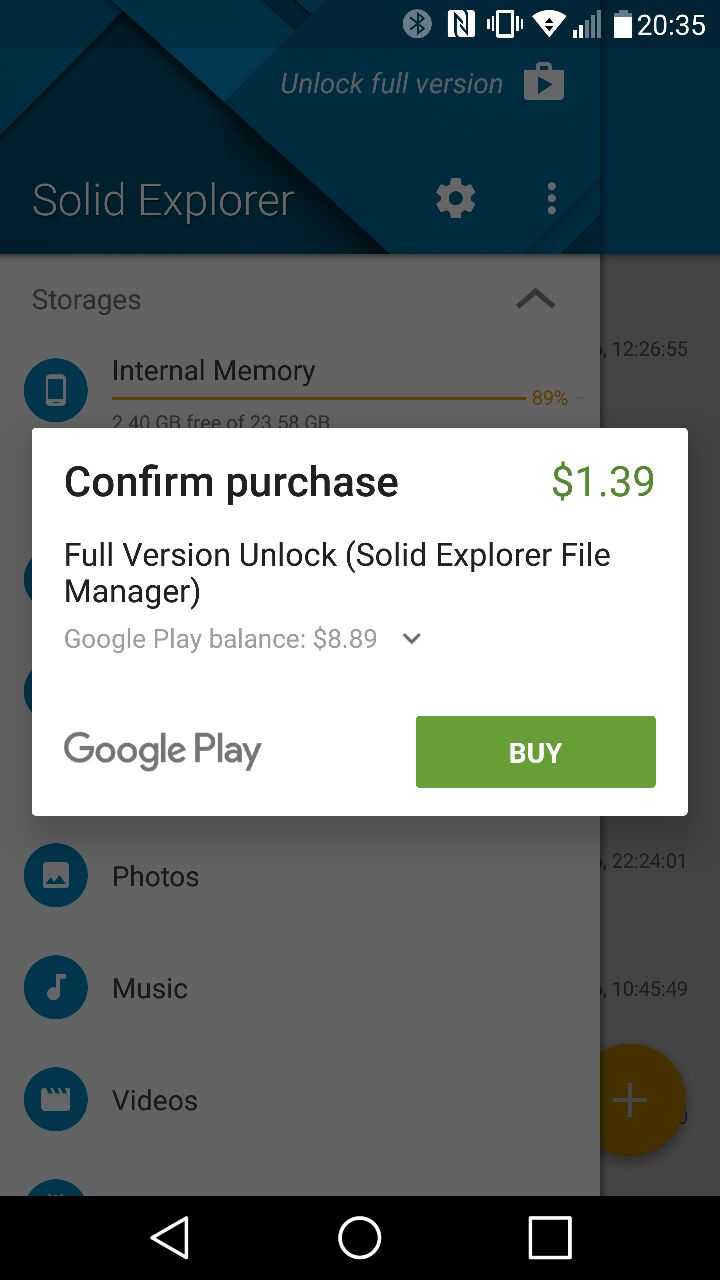Screen dimensions: 720x1280
Task: Select the Music menu entry
Action: (x=150, y=988)
